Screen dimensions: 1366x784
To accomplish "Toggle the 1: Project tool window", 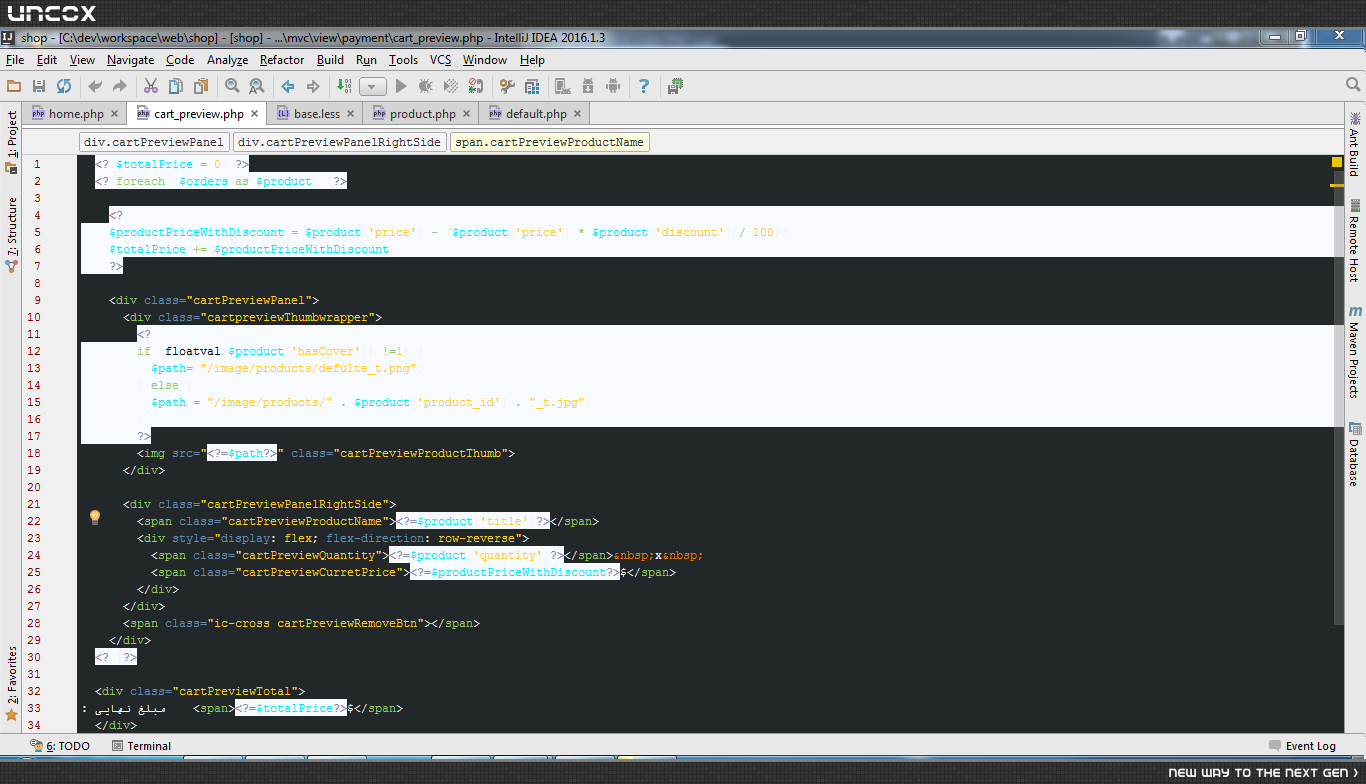I will (12, 141).
